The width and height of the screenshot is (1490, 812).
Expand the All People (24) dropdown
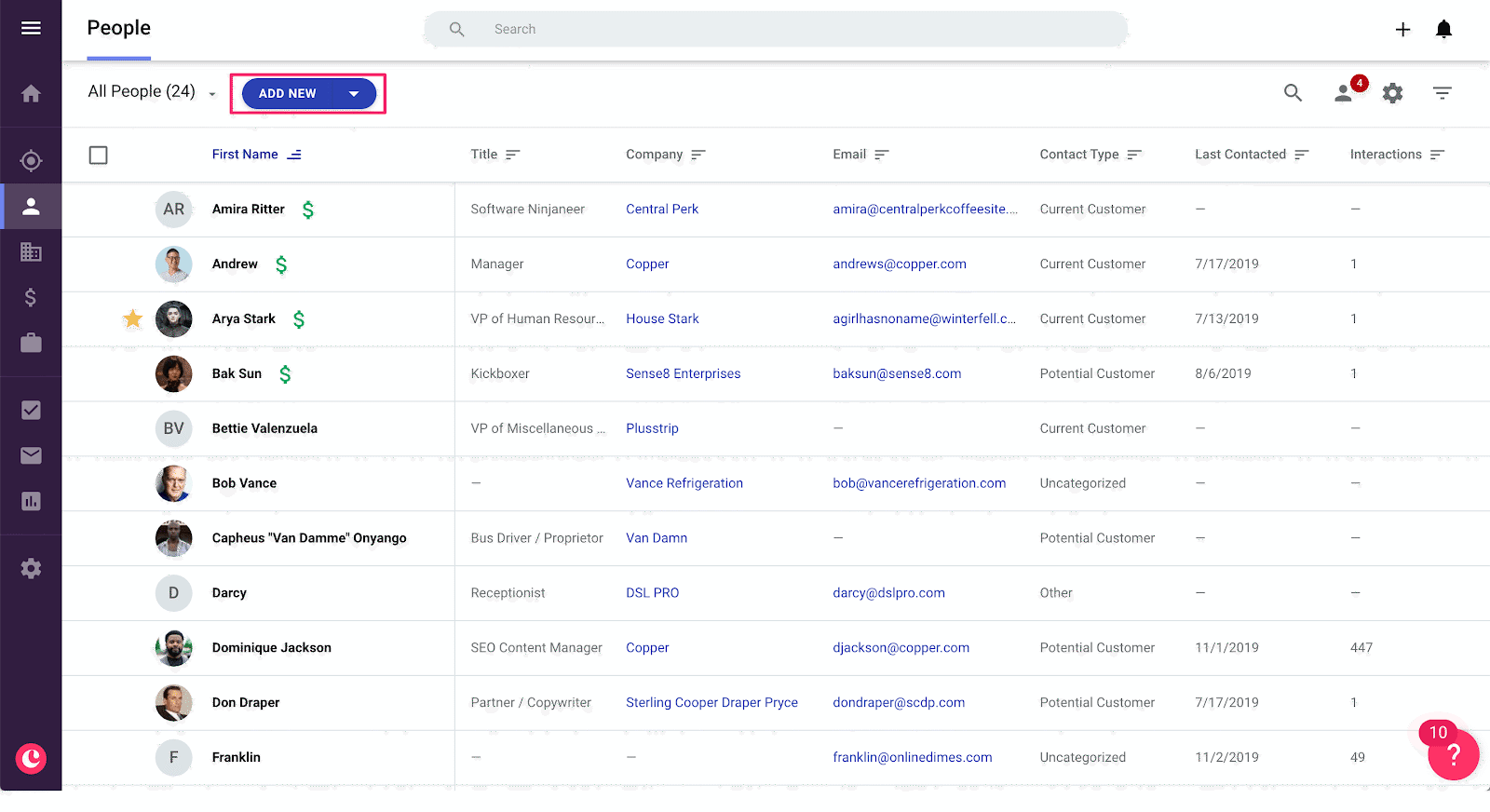152,92
